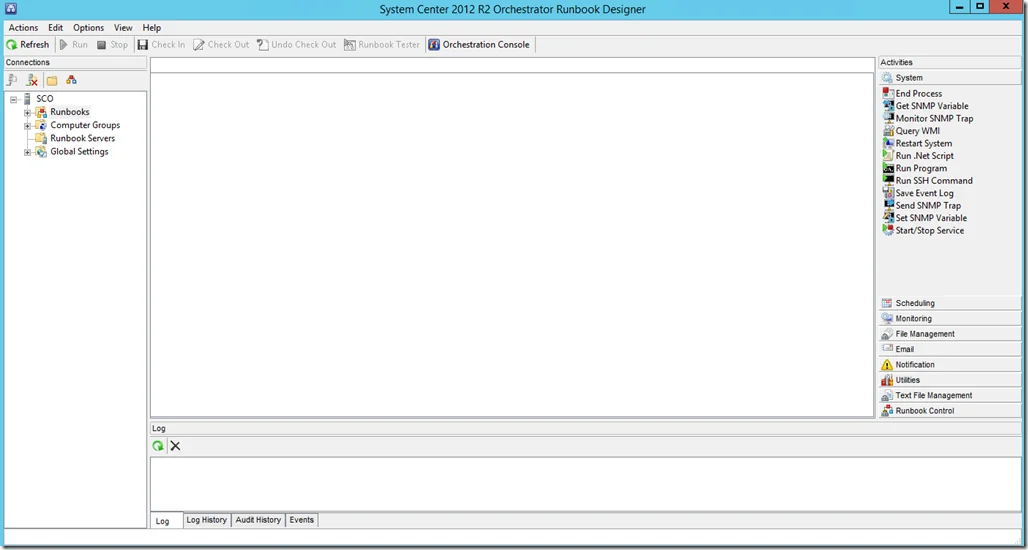Select the Monitor SNMP Trap activity
The height and width of the screenshot is (550, 1028).
[x=934, y=119]
